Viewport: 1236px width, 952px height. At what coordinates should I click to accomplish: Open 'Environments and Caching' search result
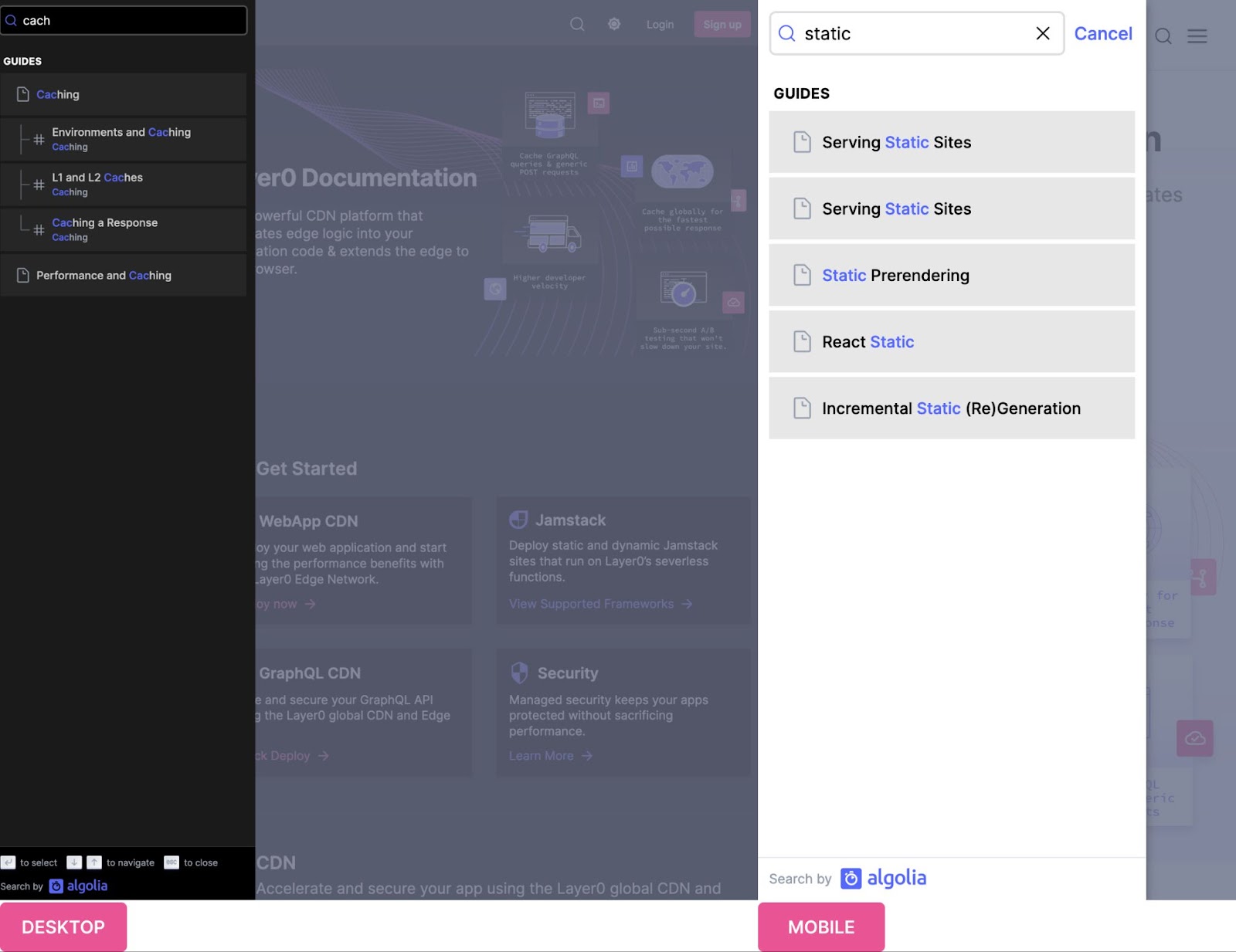[124, 139]
